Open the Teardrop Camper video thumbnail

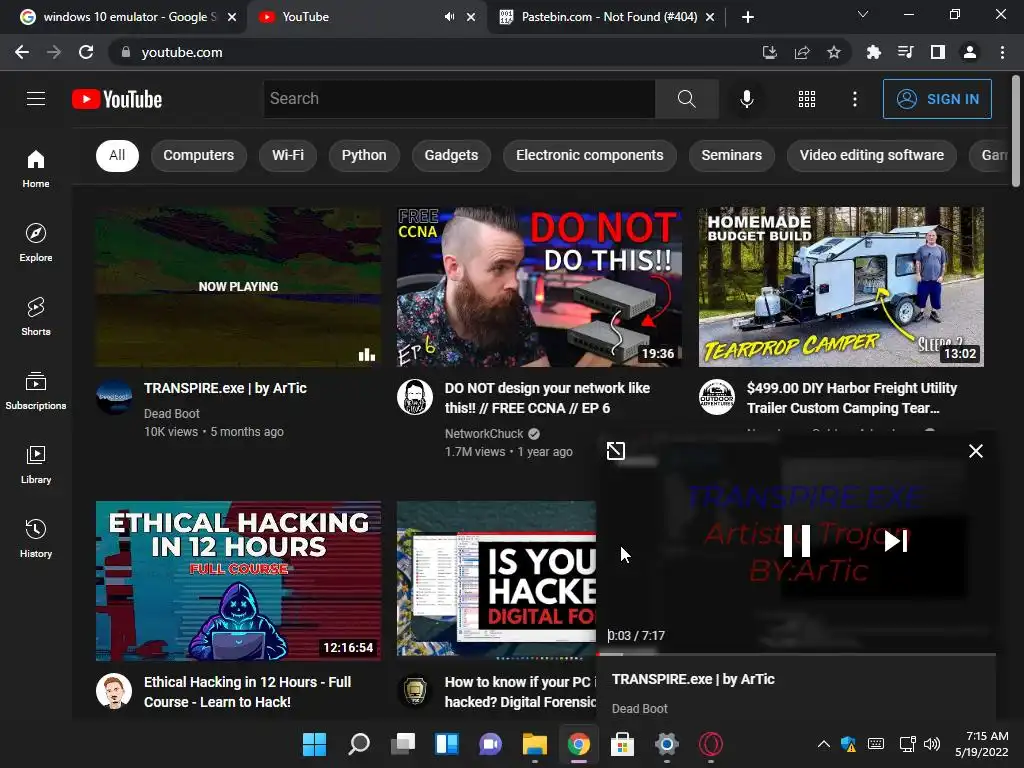(841, 287)
